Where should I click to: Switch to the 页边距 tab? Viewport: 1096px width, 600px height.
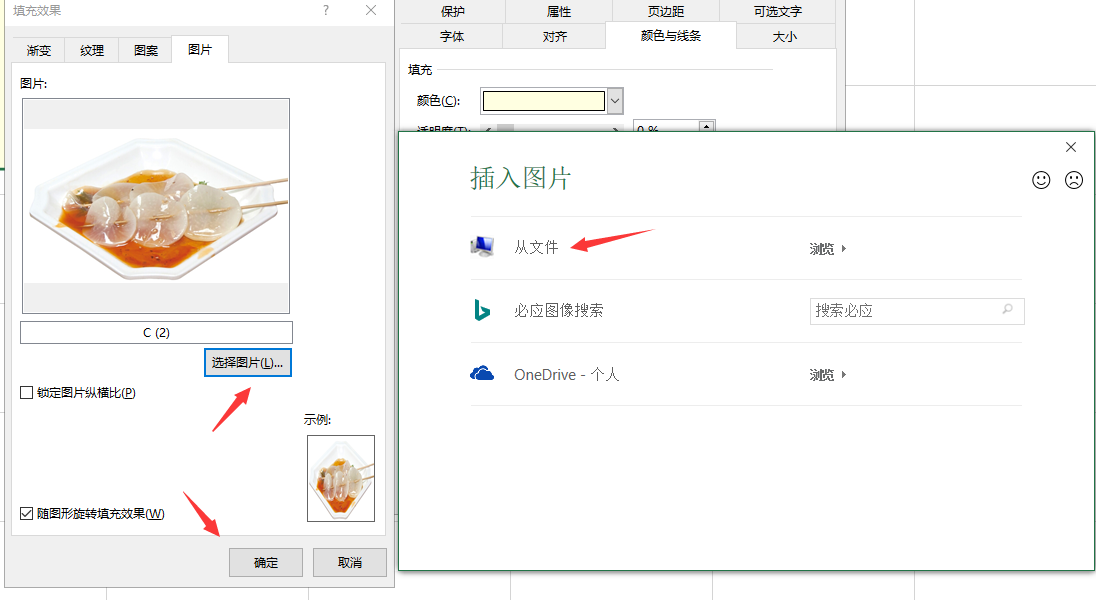click(x=665, y=11)
